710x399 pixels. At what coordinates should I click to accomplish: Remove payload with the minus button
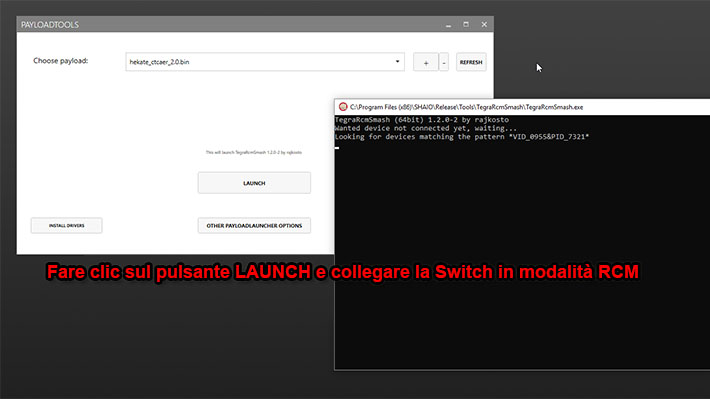[444, 62]
